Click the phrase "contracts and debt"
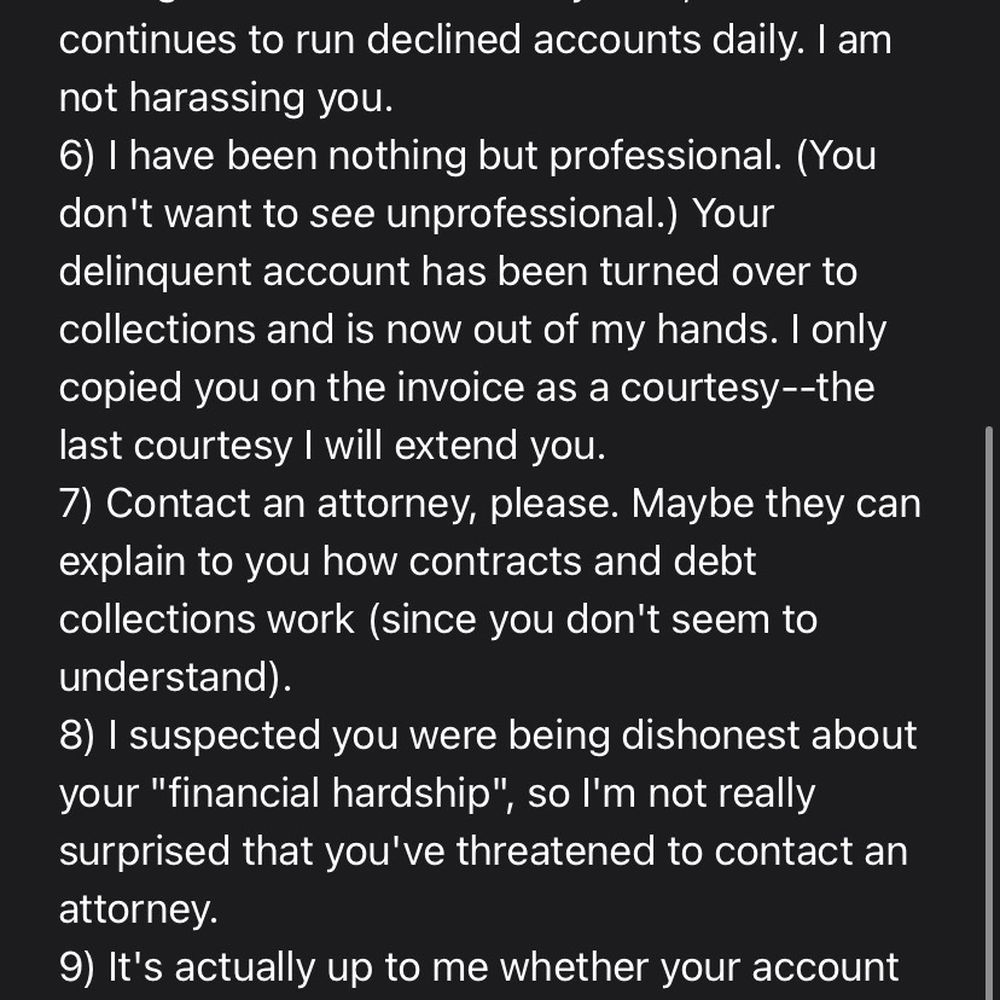The height and width of the screenshot is (1000, 1000). point(582,561)
